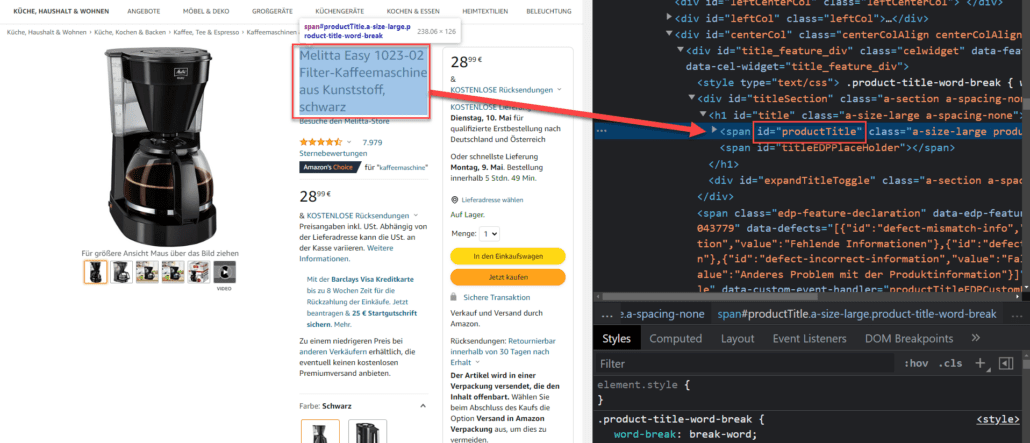Open the Kochen & Essen navigation item
The height and width of the screenshot is (443, 1030).
(413, 12)
